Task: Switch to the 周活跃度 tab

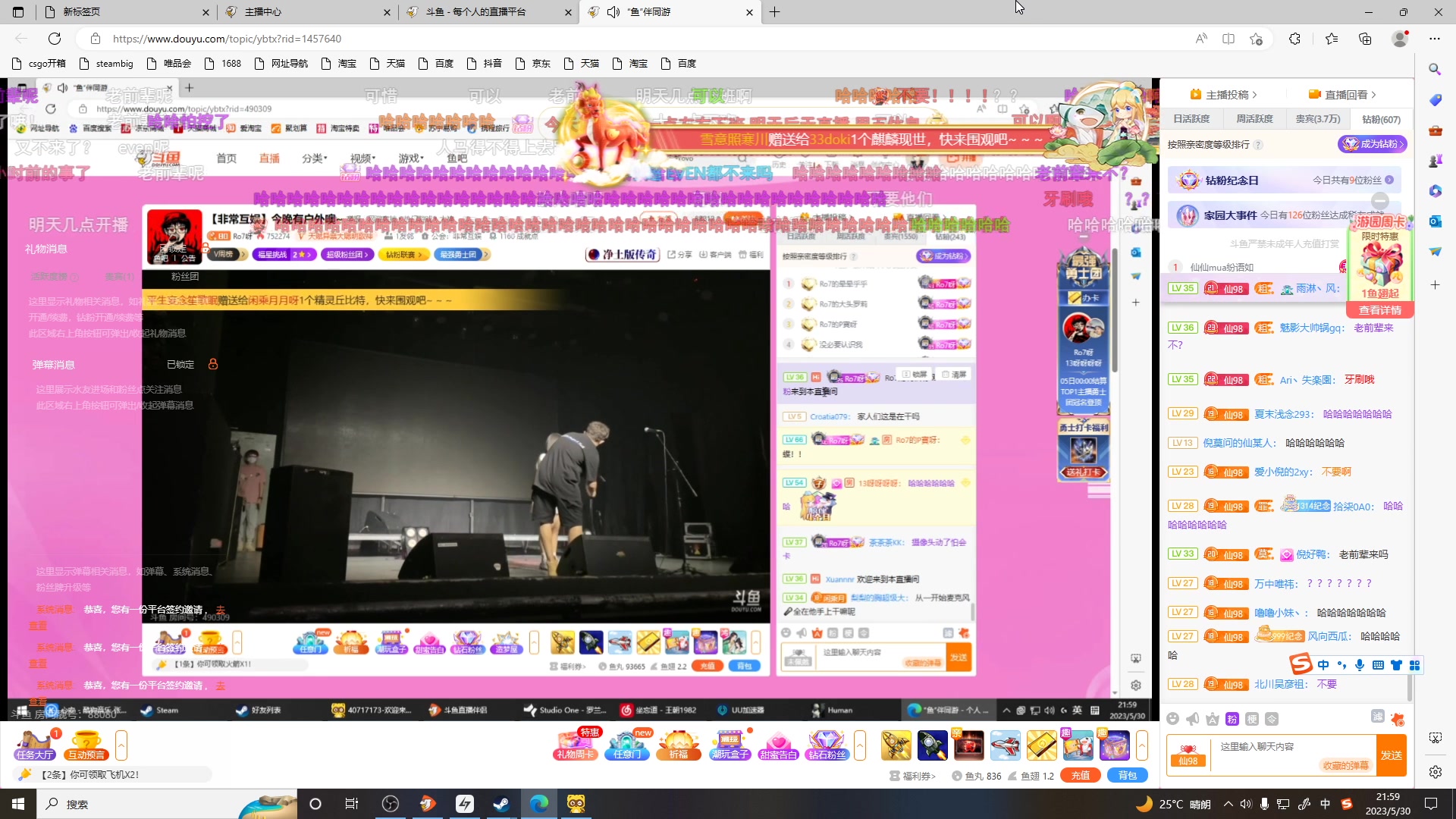Action: tap(1254, 119)
